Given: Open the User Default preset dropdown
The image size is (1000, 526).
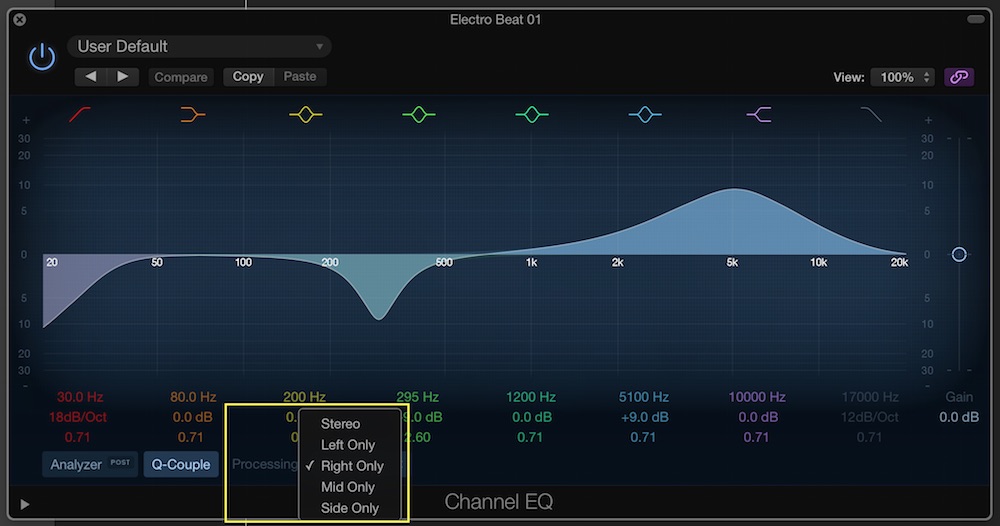Looking at the screenshot, I should [x=199, y=47].
